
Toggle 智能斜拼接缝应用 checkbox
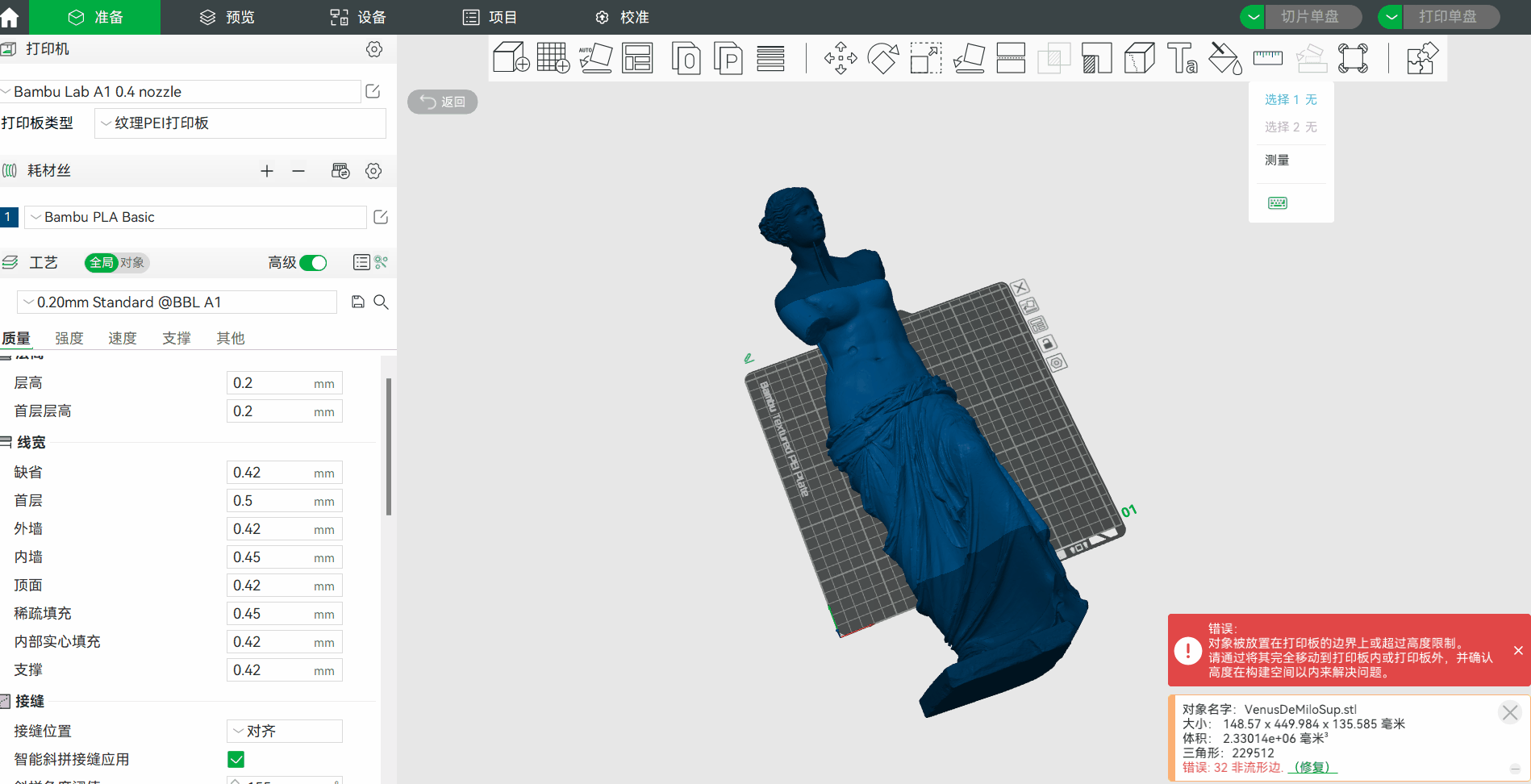click(236, 759)
